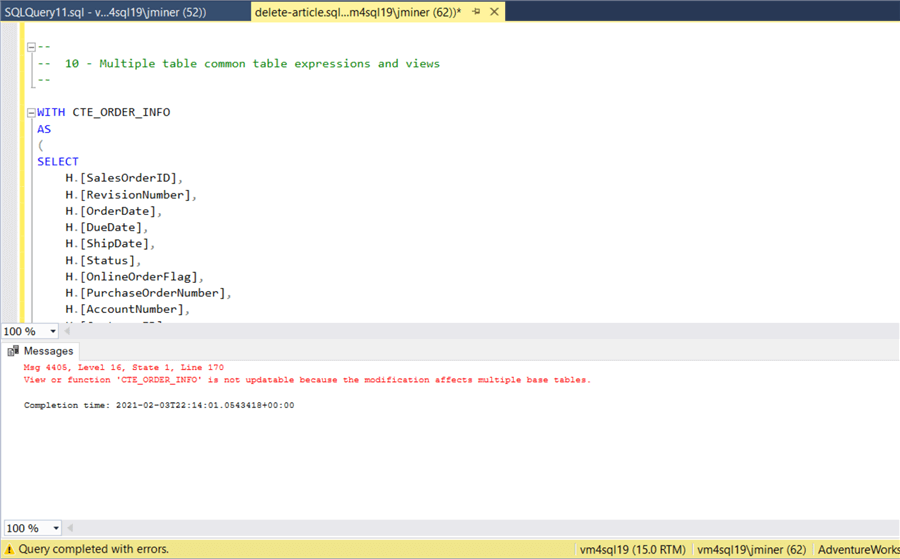Place cursor on H.[AccountNumber] line
Viewport: 900px width, 559px height.
(x=127, y=309)
